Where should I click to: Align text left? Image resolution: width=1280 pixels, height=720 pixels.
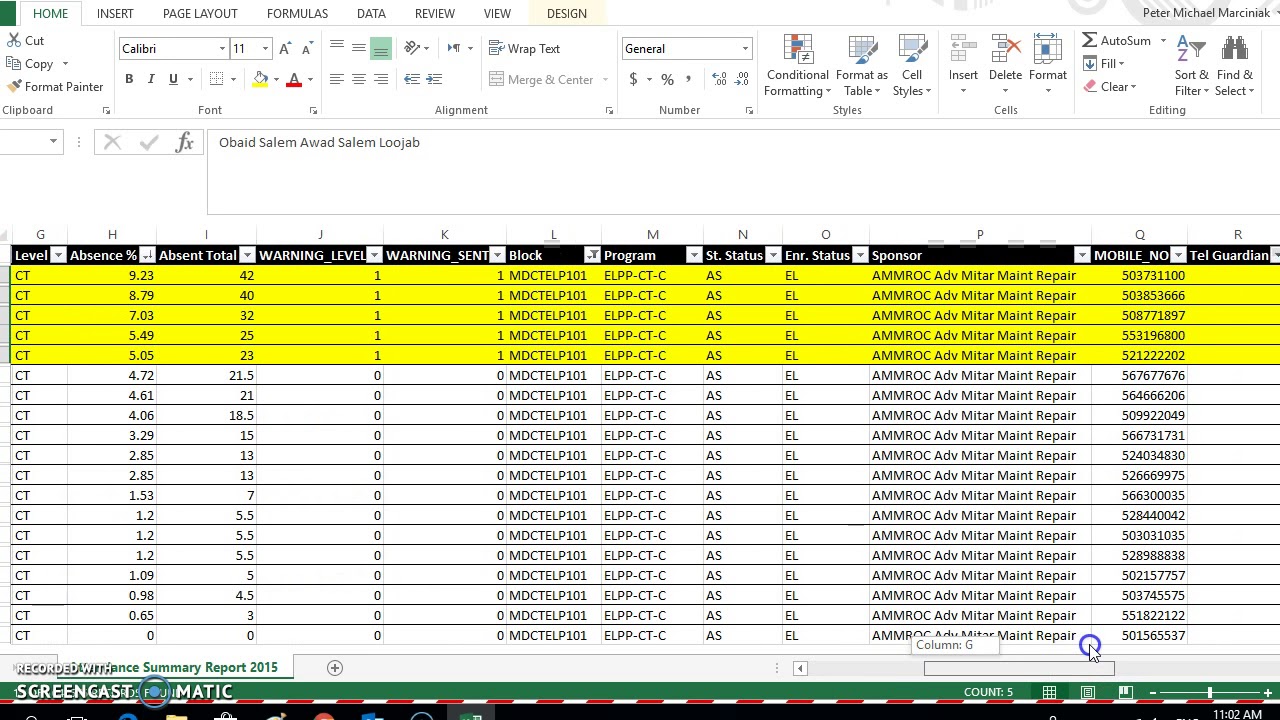click(x=337, y=79)
